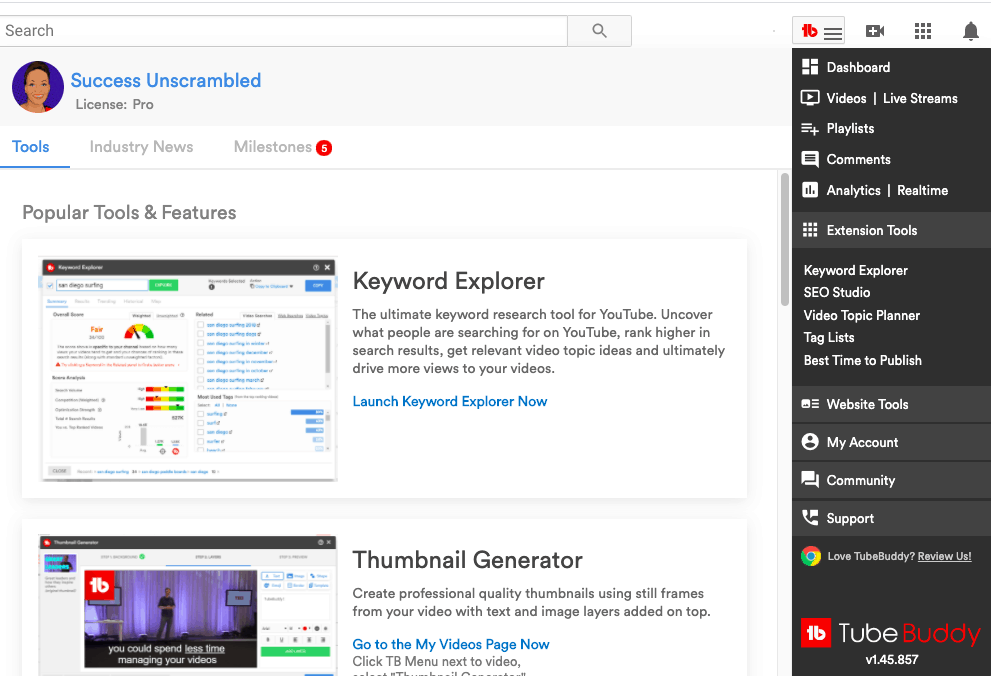Click the My Account person icon

[810, 442]
